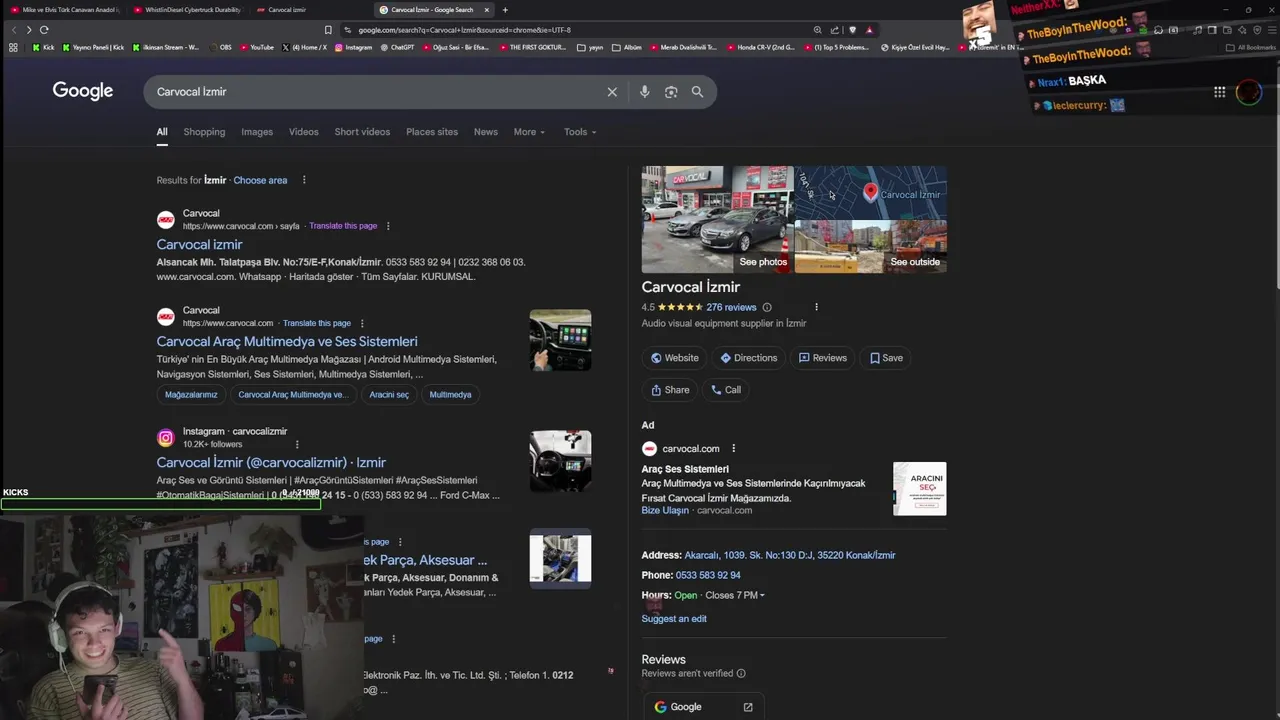Open the three-dot menu of the Araç Multimedya result
The height and width of the screenshot is (720, 1280).
[362, 323]
